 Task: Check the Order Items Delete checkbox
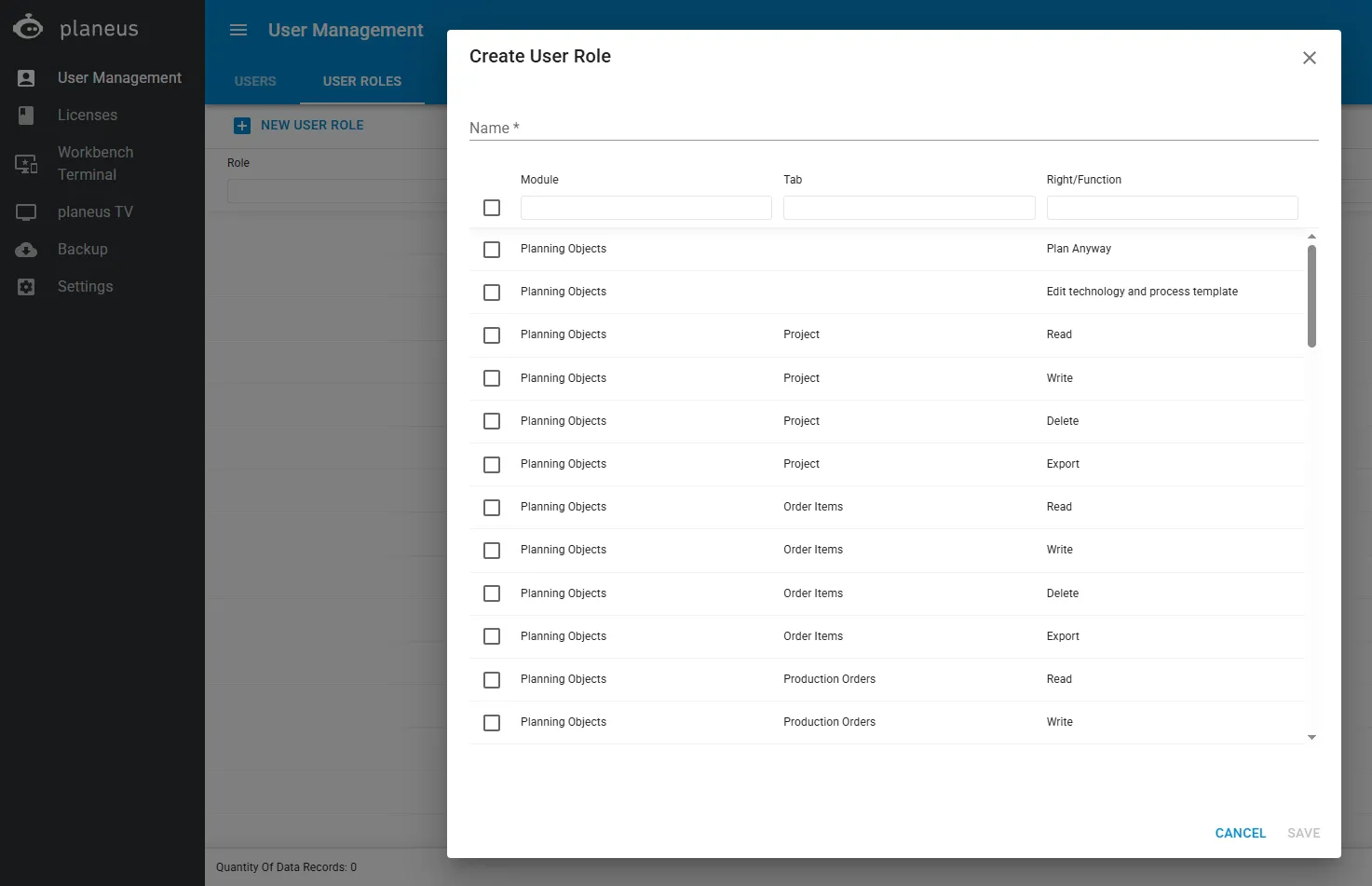pyautogui.click(x=492, y=593)
